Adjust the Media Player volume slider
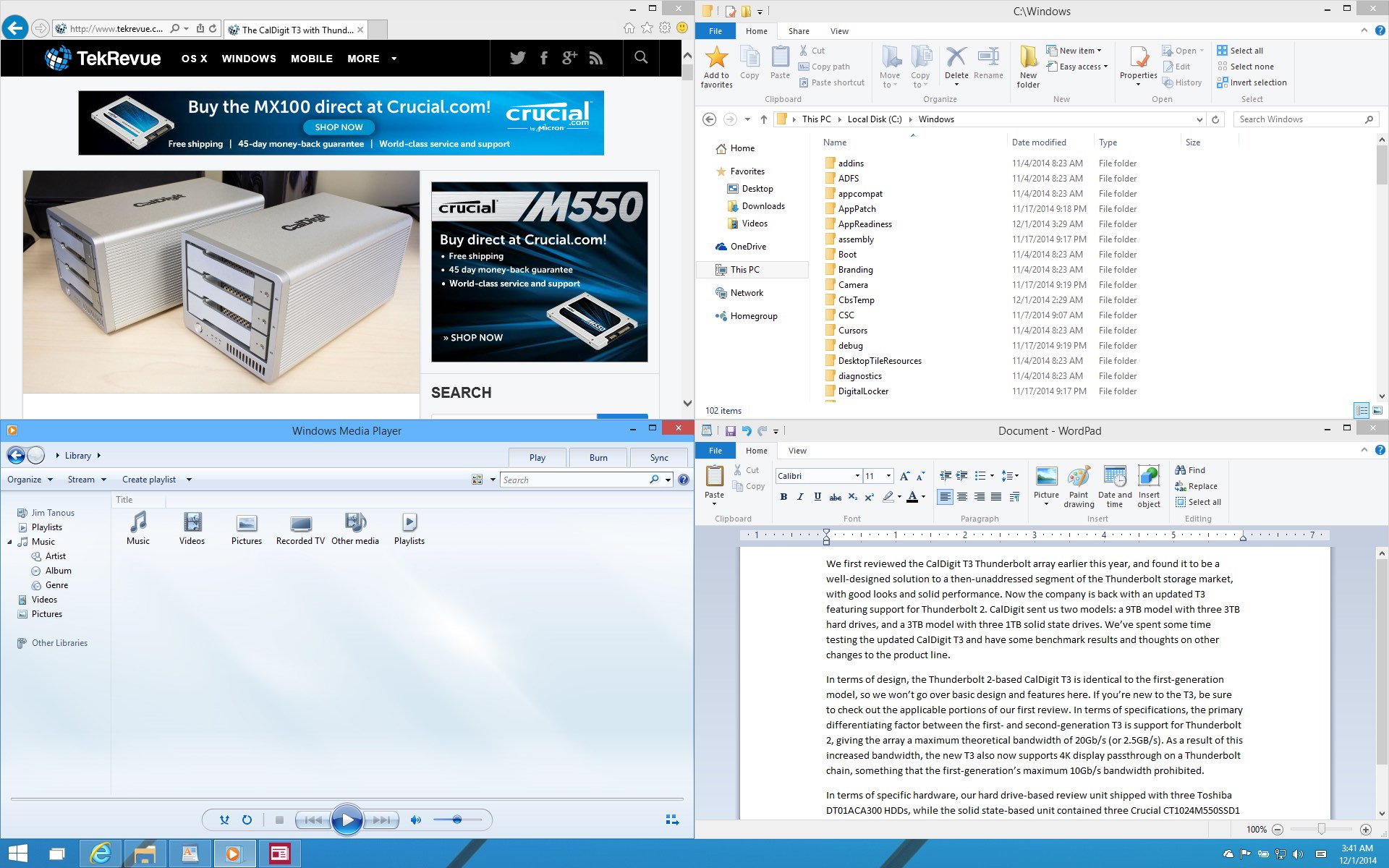 (457, 820)
